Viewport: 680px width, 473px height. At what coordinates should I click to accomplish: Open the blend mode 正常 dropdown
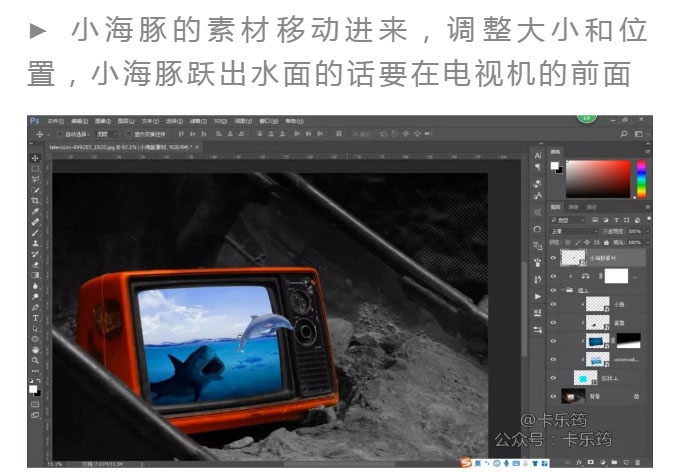coord(574,232)
